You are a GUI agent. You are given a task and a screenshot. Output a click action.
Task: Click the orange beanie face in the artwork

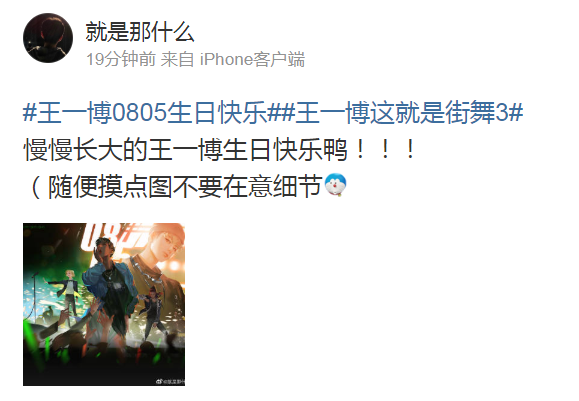click(164, 242)
